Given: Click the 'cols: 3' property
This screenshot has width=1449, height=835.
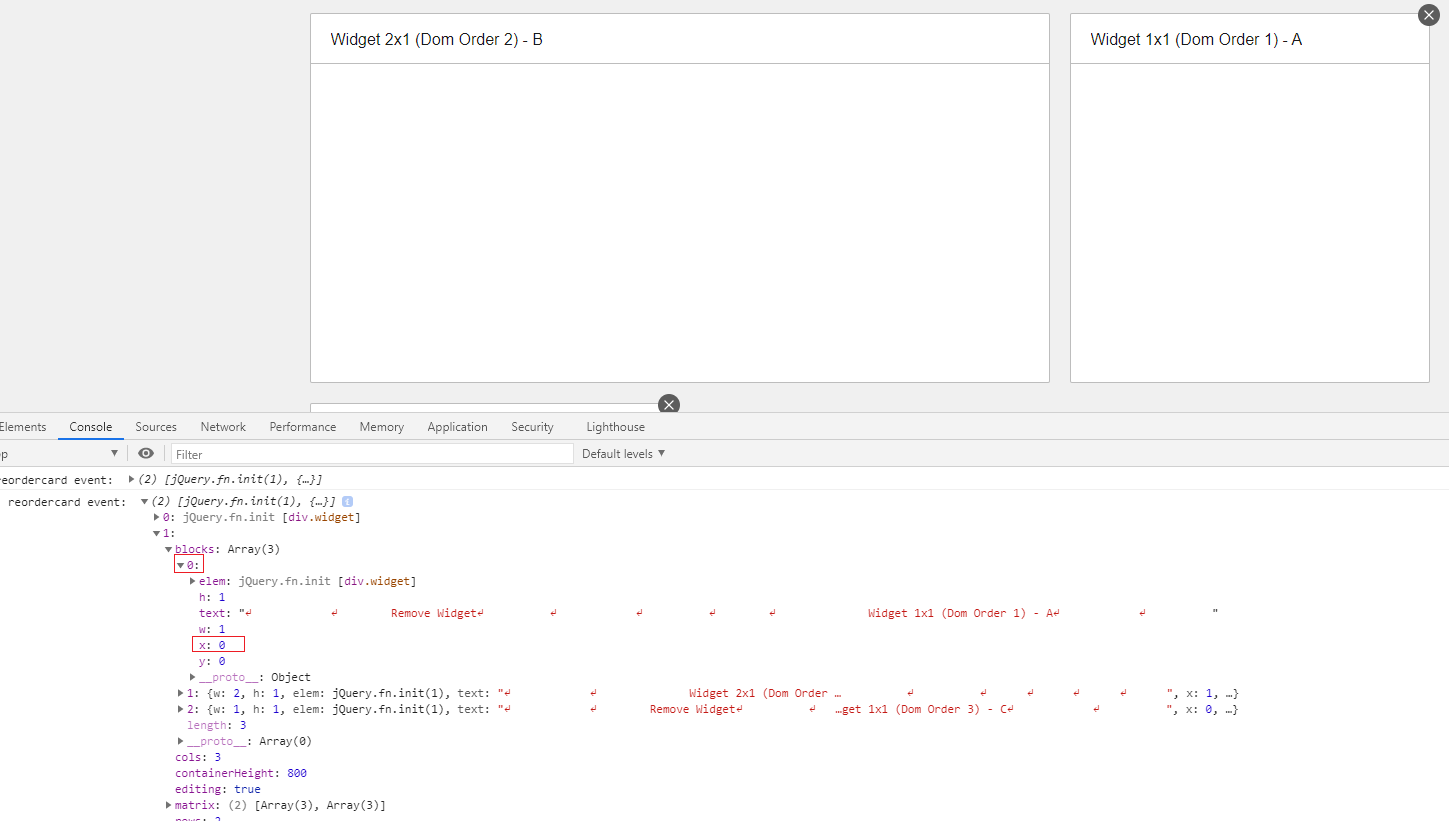Looking at the screenshot, I should [198, 757].
